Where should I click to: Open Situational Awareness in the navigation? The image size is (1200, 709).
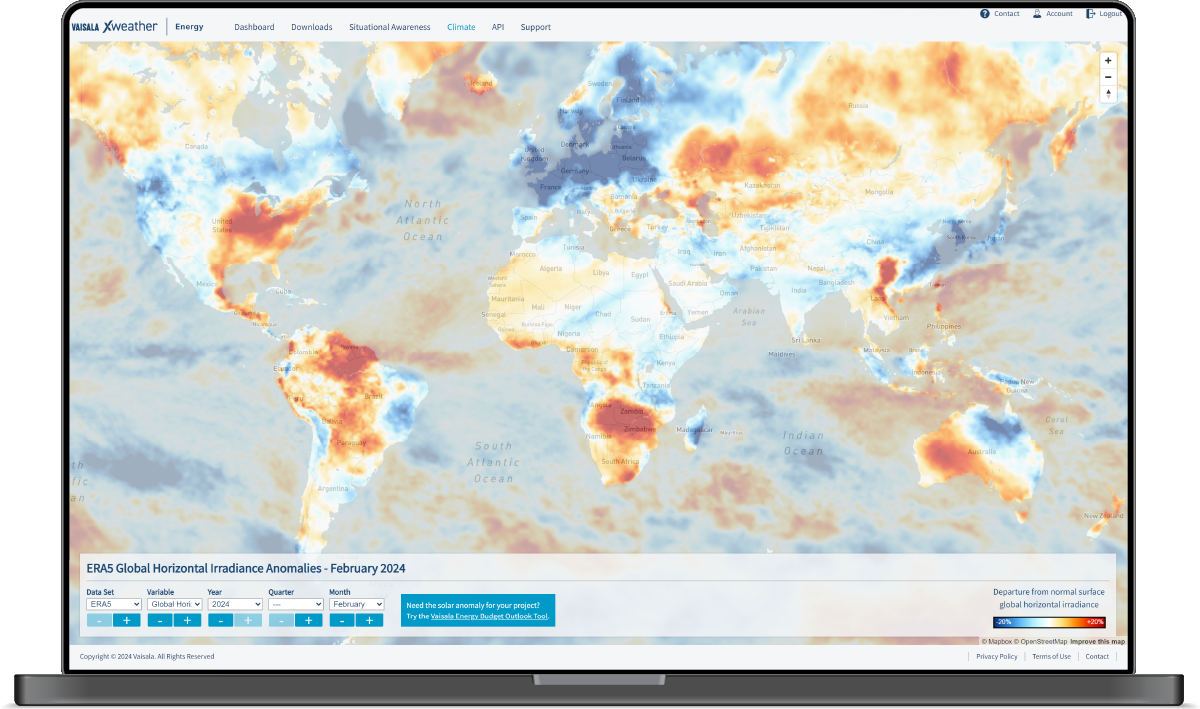tap(390, 27)
